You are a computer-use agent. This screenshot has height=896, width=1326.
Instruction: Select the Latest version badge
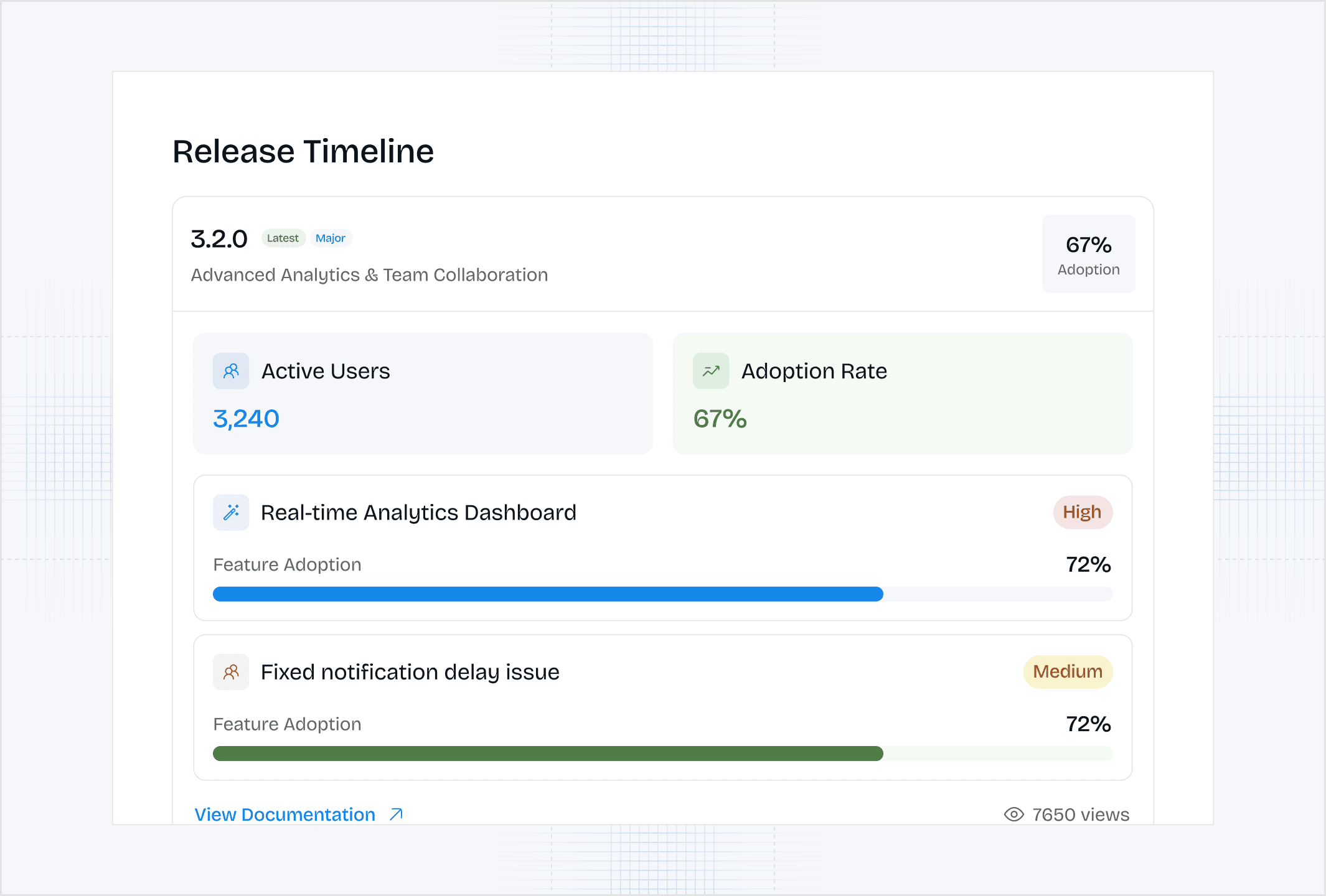click(x=283, y=238)
